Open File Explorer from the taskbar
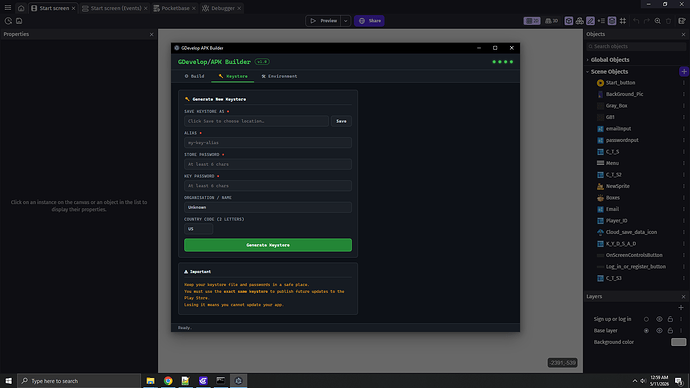This screenshot has height=388, width=690. tap(150, 381)
